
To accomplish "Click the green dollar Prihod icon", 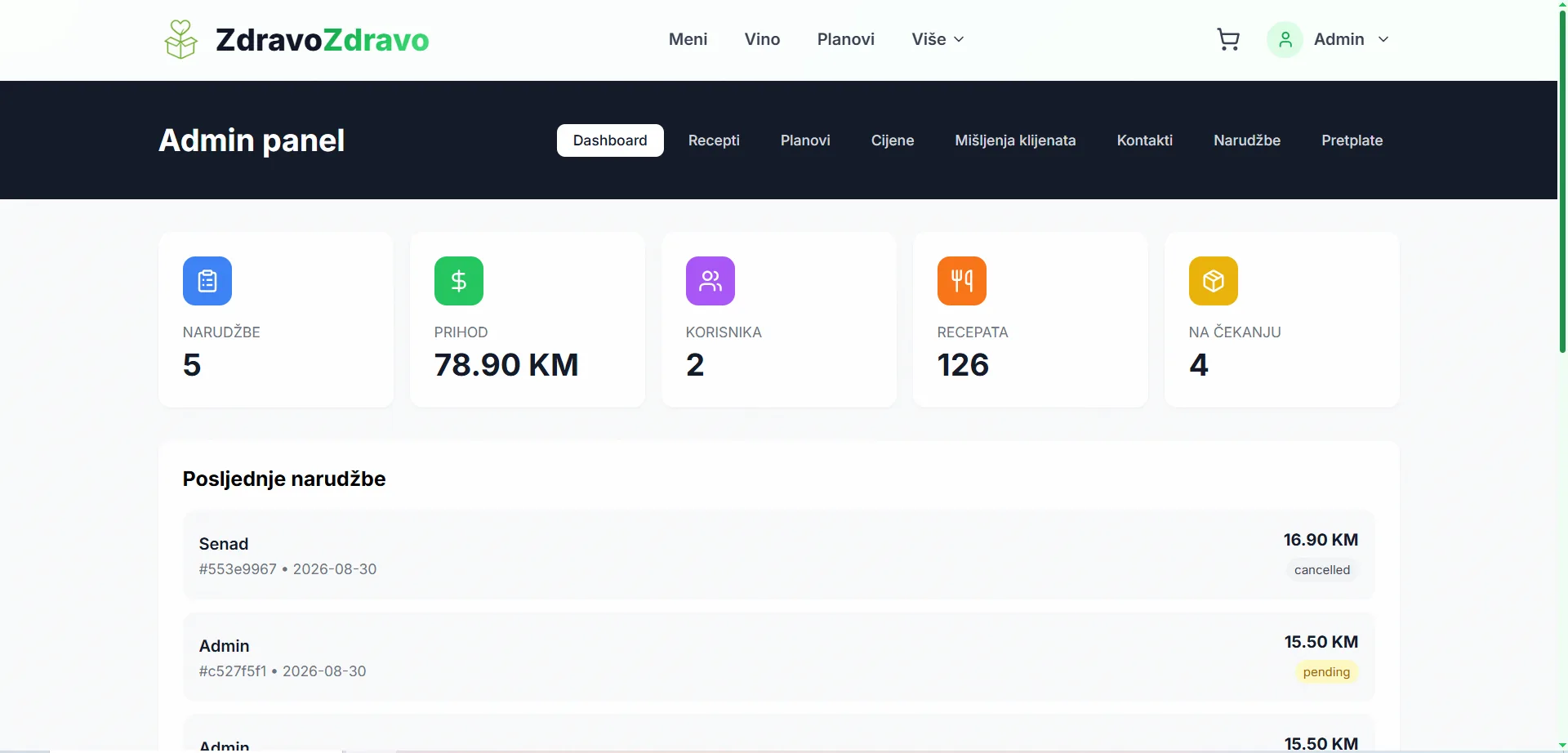I will pos(459,281).
